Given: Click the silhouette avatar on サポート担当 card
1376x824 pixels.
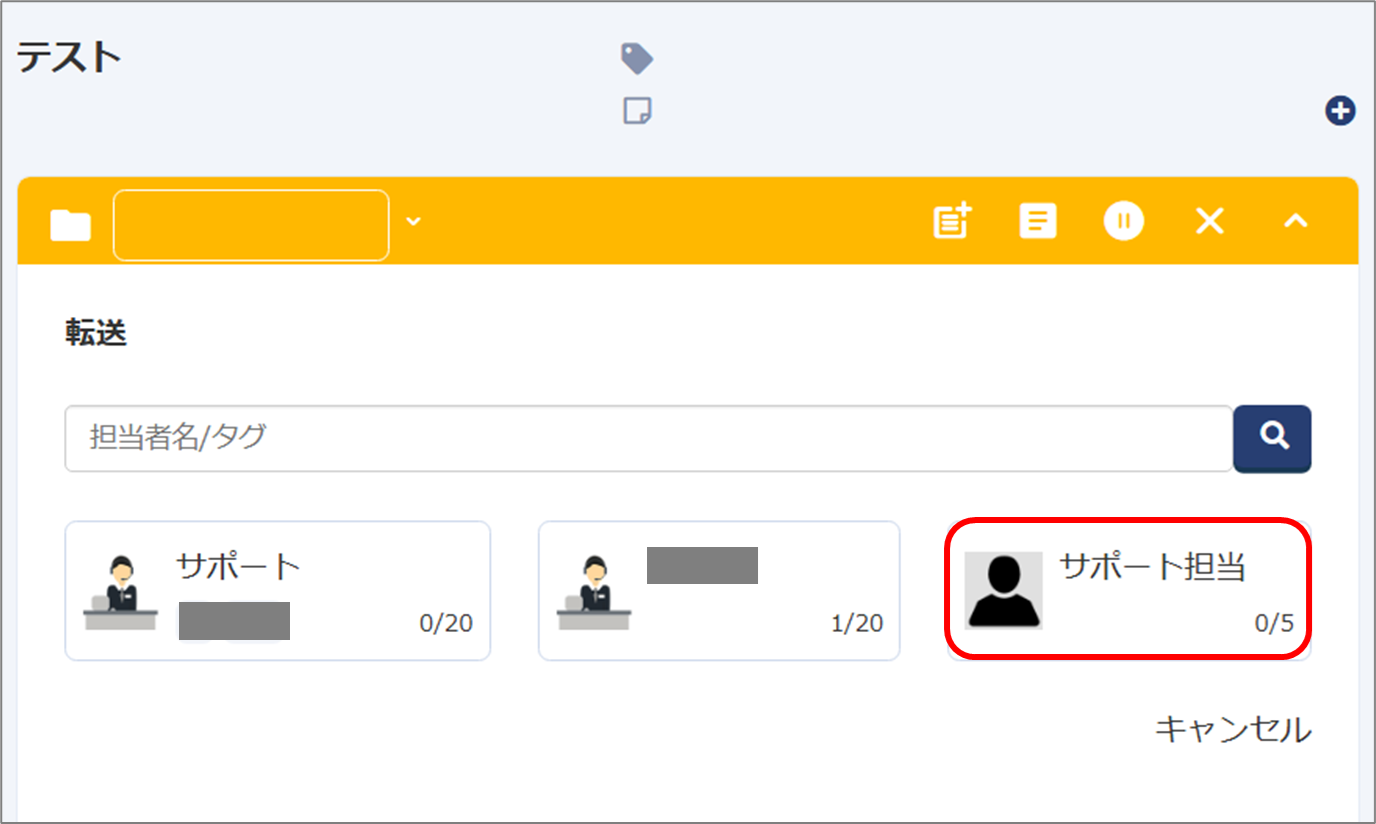Looking at the screenshot, I should click(x=1003, y=590).
